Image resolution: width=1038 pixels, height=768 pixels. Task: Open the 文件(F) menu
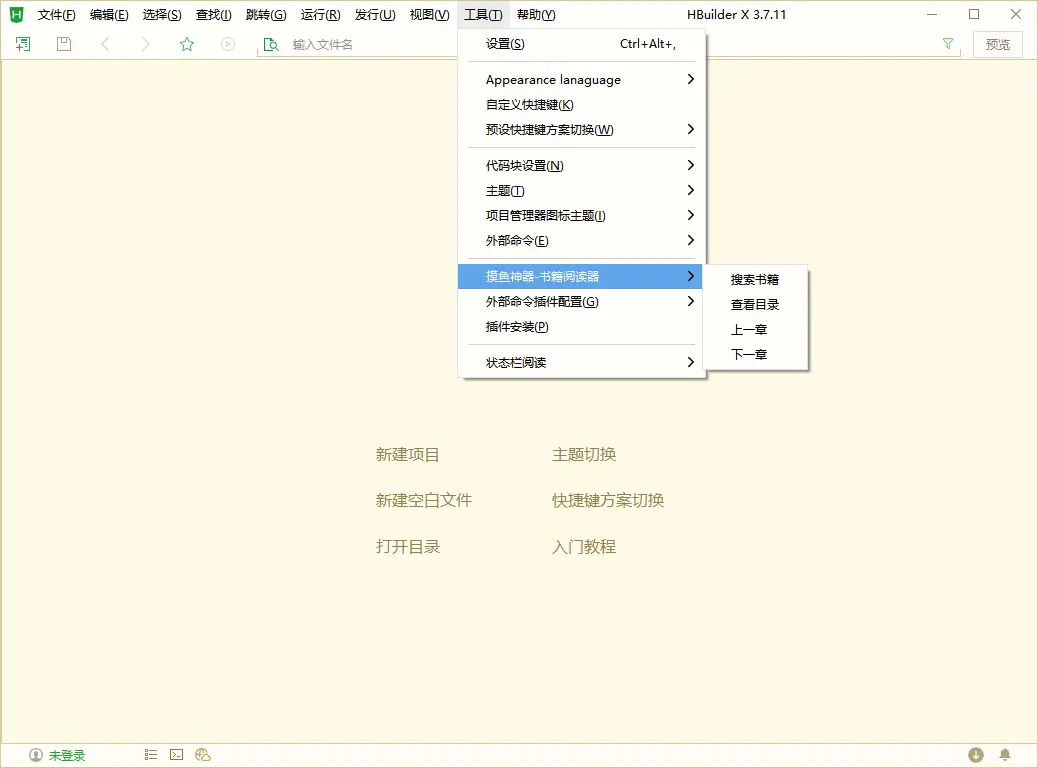[56, 15]
